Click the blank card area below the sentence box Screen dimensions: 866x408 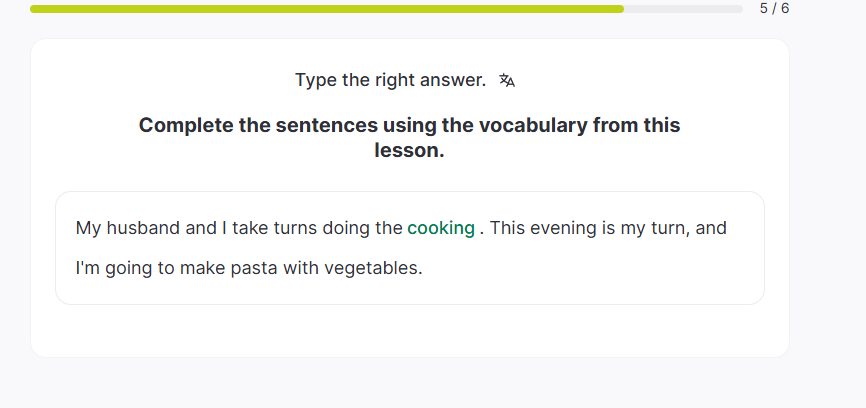coord(410,330)
